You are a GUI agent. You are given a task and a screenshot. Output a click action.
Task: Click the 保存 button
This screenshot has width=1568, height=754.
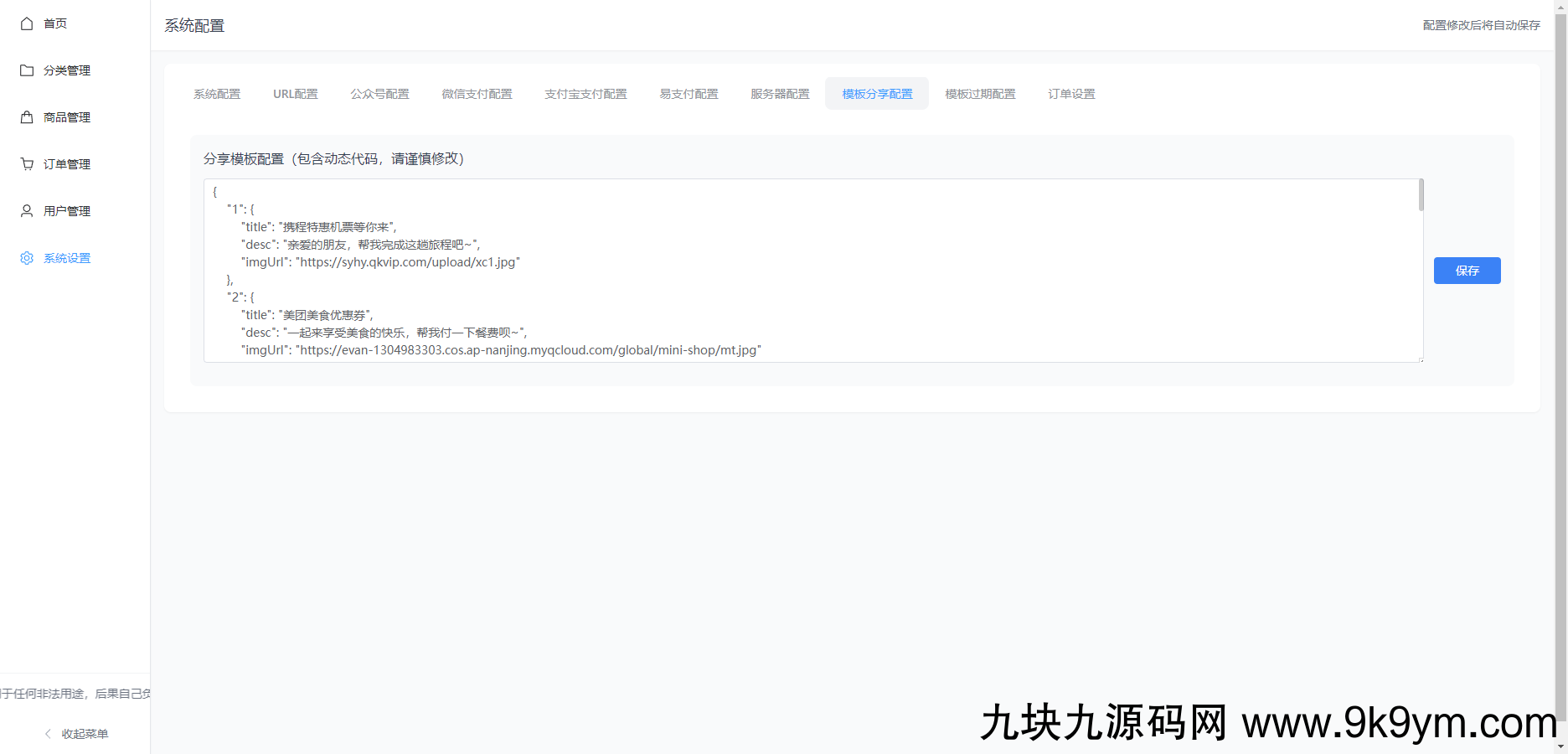[1467, 270]
